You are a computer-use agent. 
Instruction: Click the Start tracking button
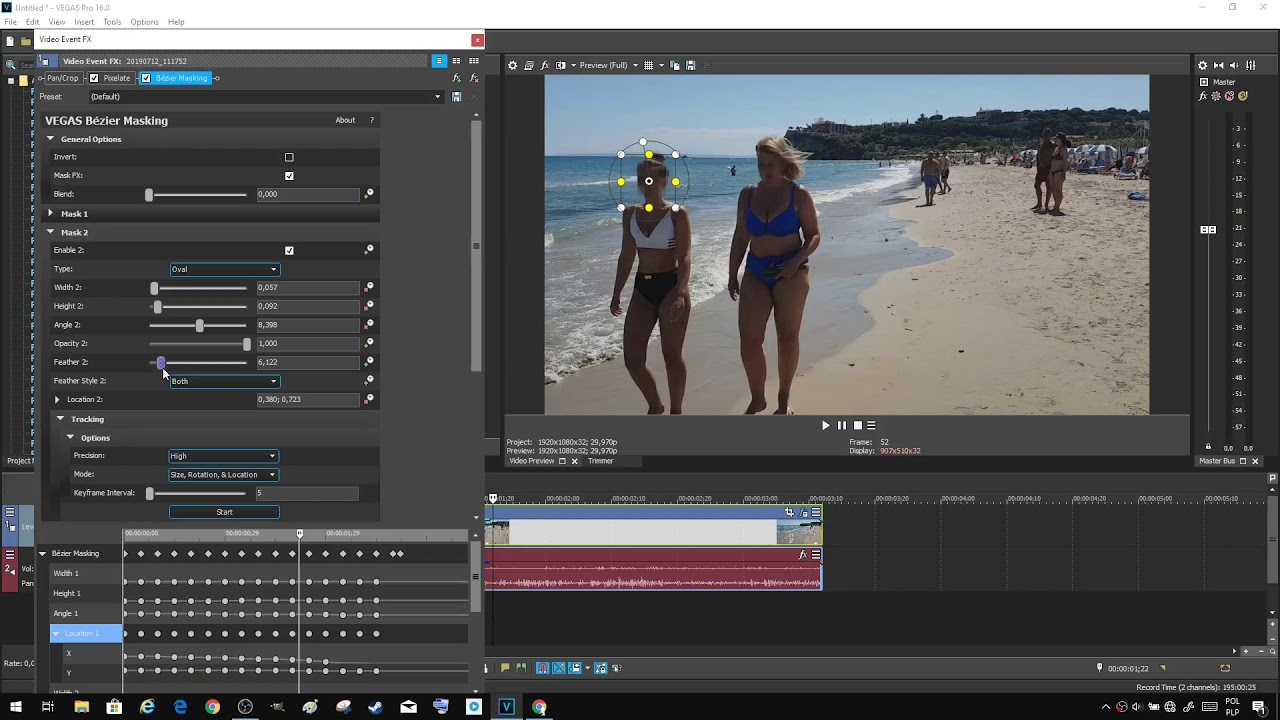click(x=224, y=512)
